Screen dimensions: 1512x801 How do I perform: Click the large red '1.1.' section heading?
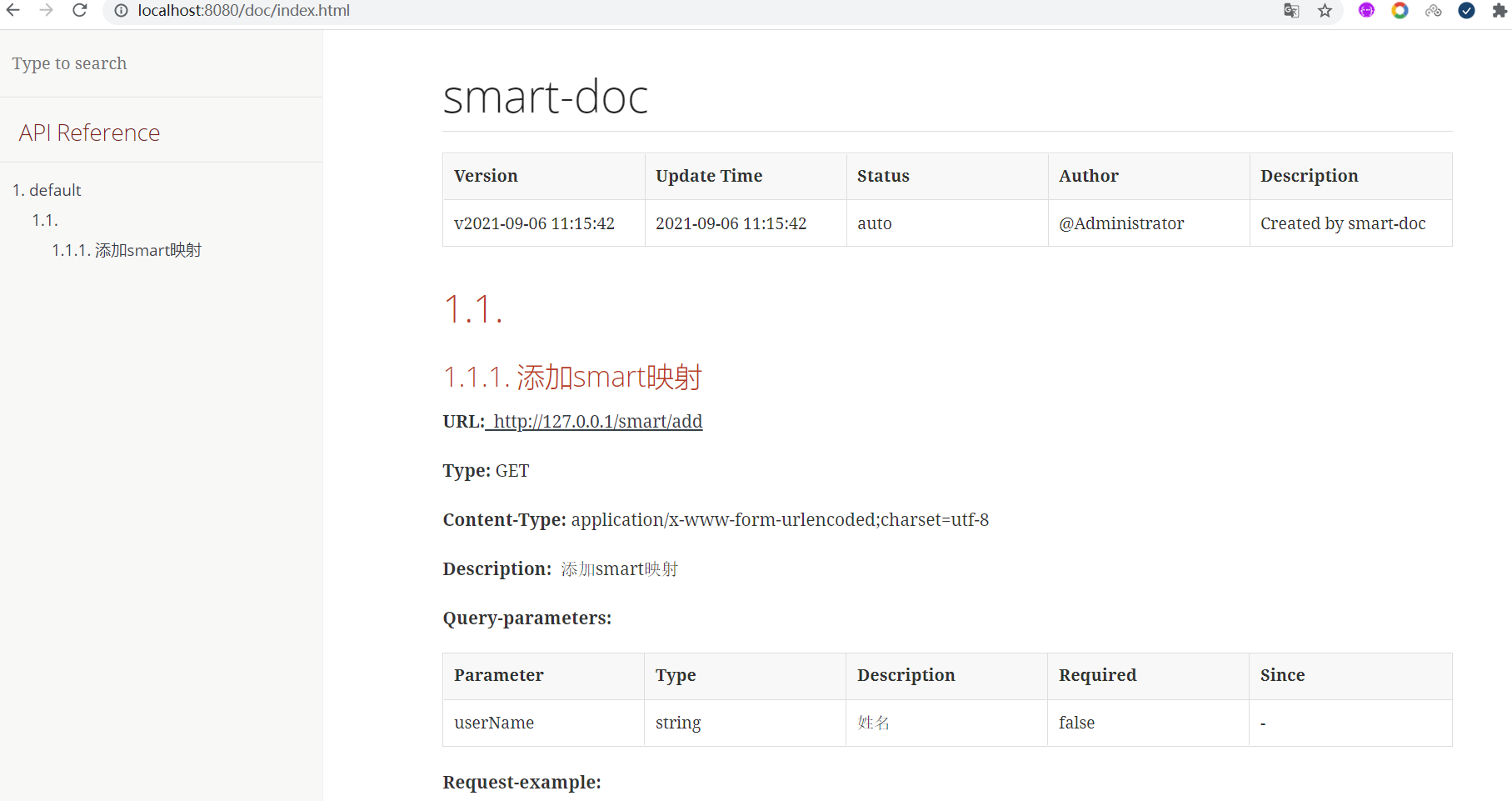pyautogui.click(x=473, y=309)
